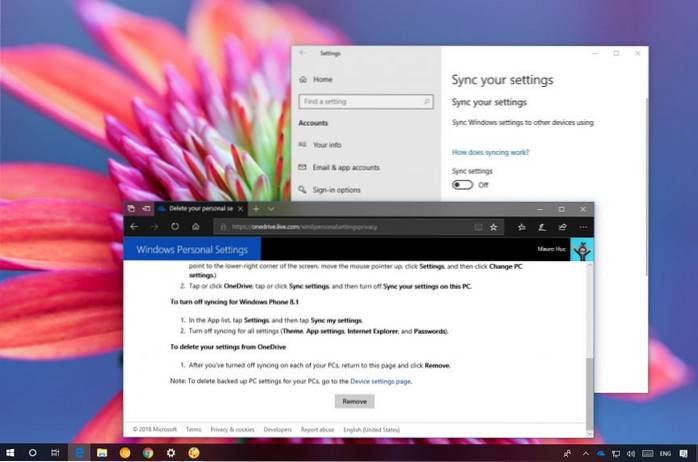Select Email & app accounts
The height and width of the screenshot is (462, 698).
[345, 167]
